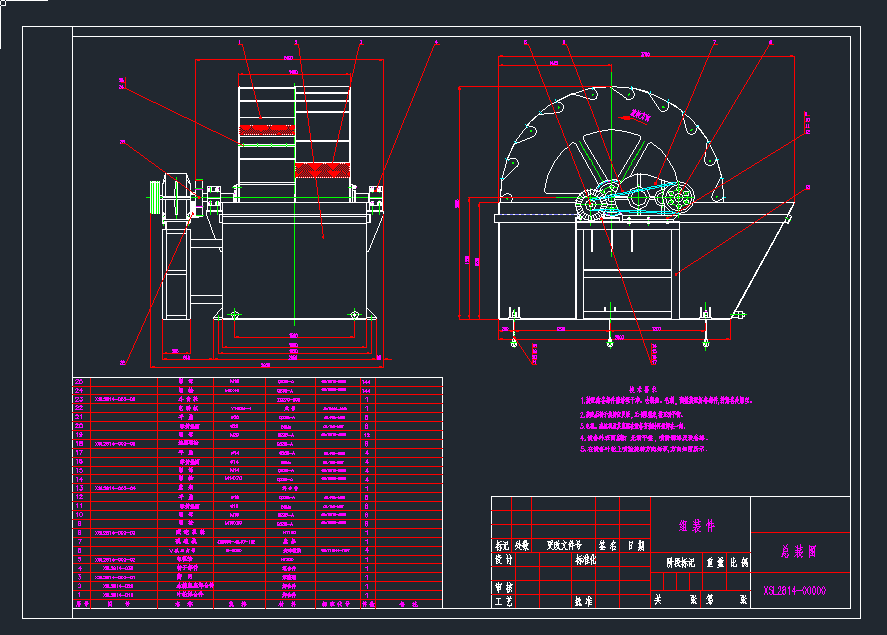Click the 设计 cell in title block
Screen dimensions: 887x635
coord(503,561)
